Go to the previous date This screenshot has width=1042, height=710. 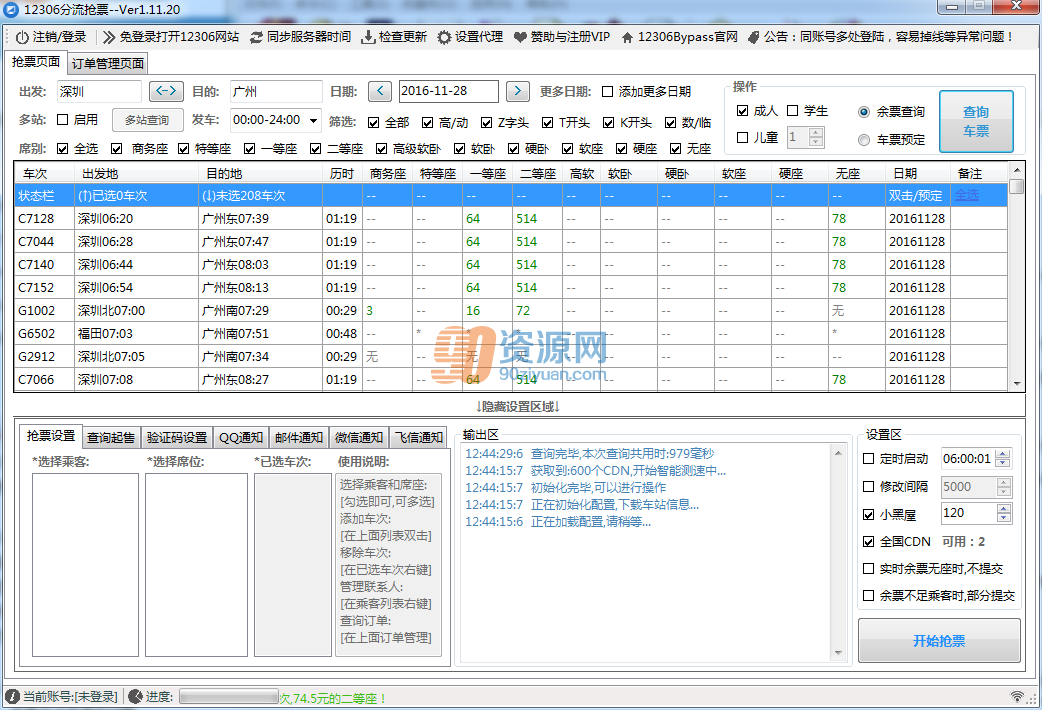tap(379, 91)
